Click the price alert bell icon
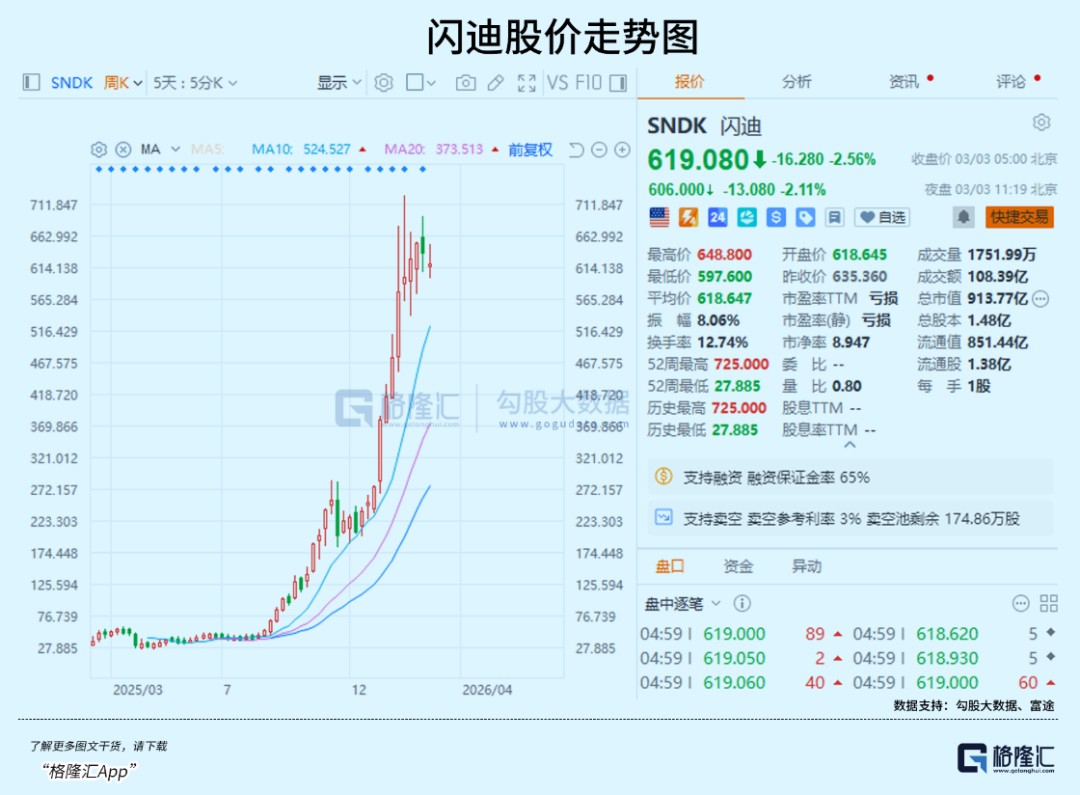 [x=962, y=217]
